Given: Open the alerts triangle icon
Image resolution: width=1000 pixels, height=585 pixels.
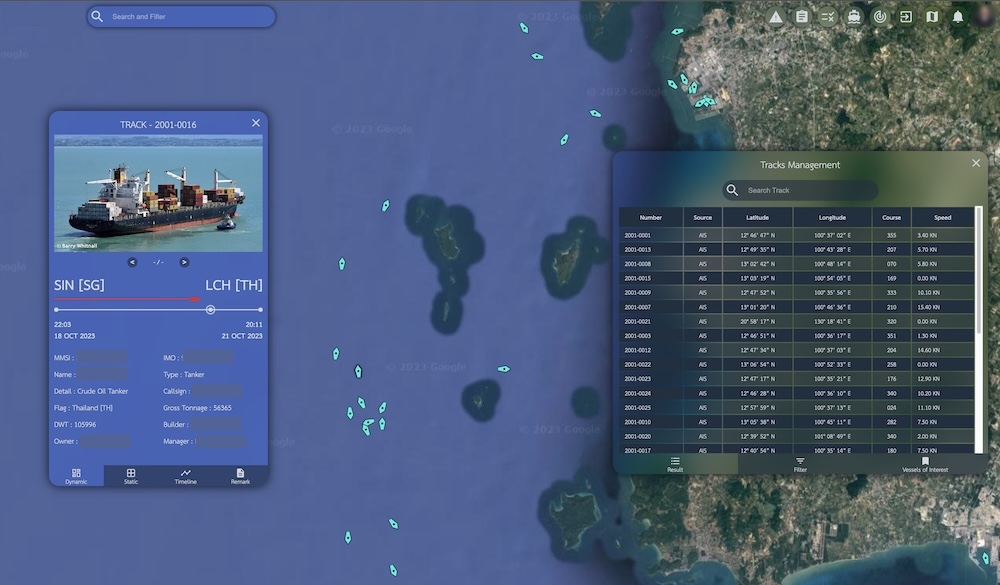Looking at the screenshot, I should coord(775,16).
